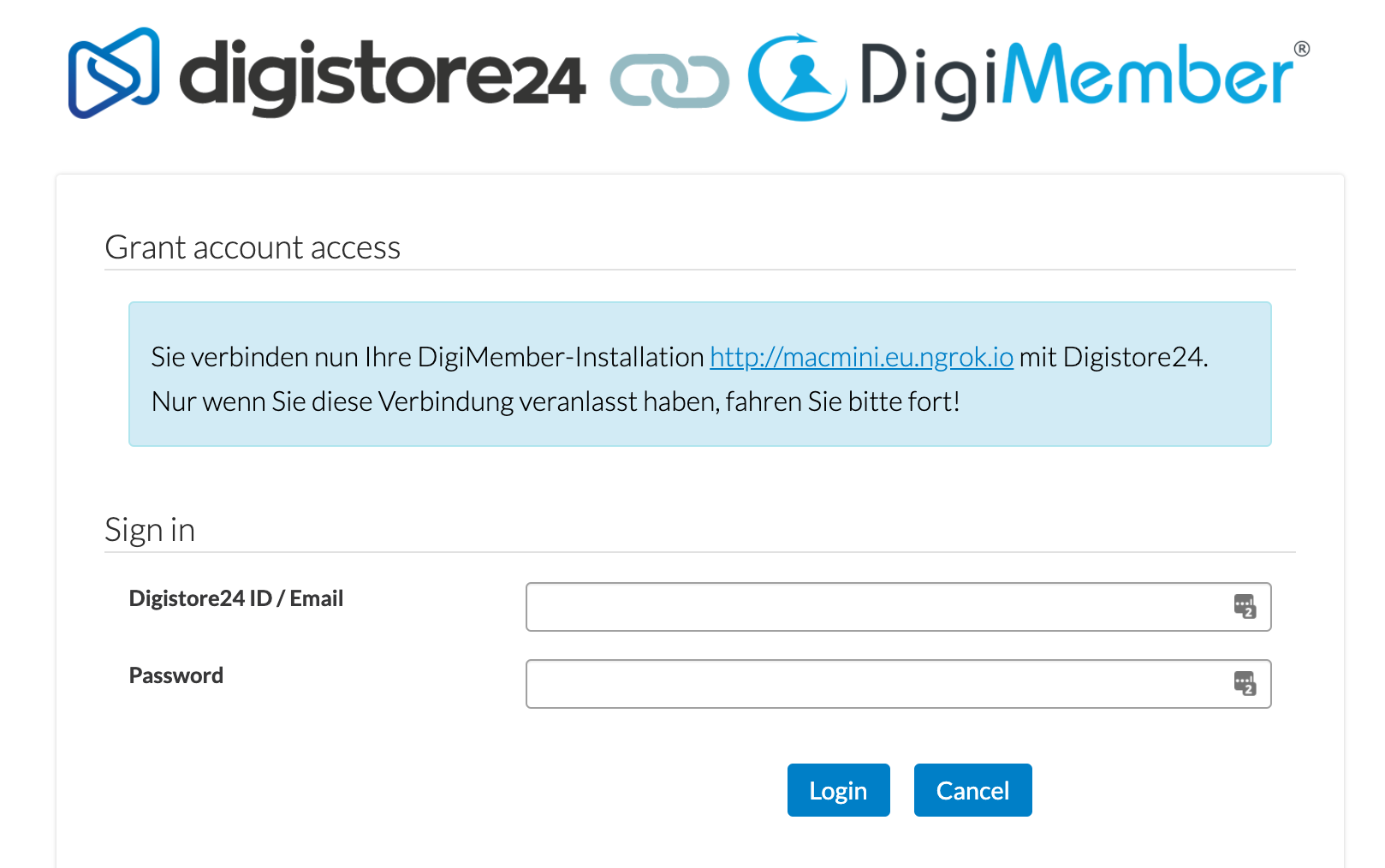Select the Grant account access heading
This screenshot has height=868, width=1385.
pos(253,247)
